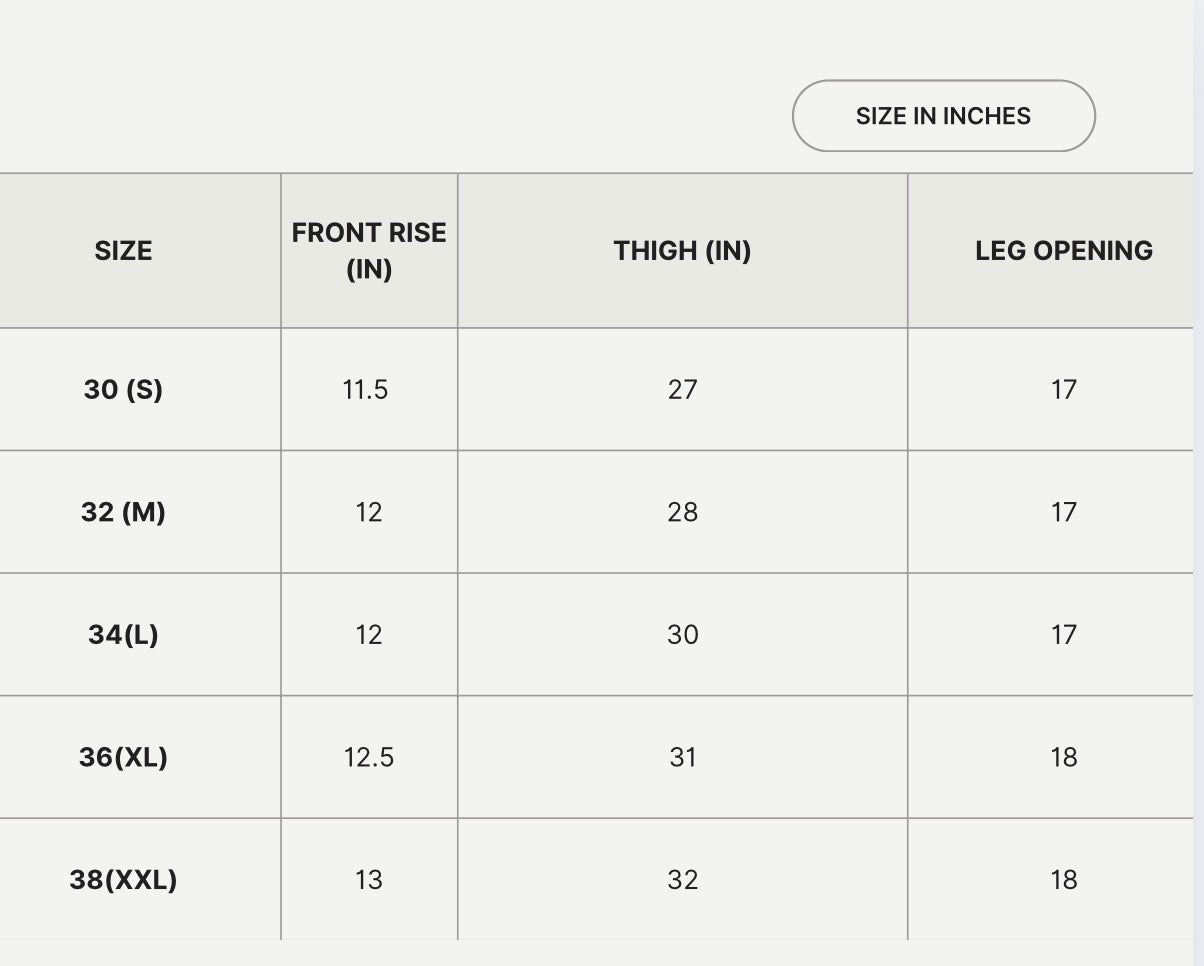Screen dimensions: 1204x966
Task: Click the FRONT RISE (IN) header
Action: 369,251
